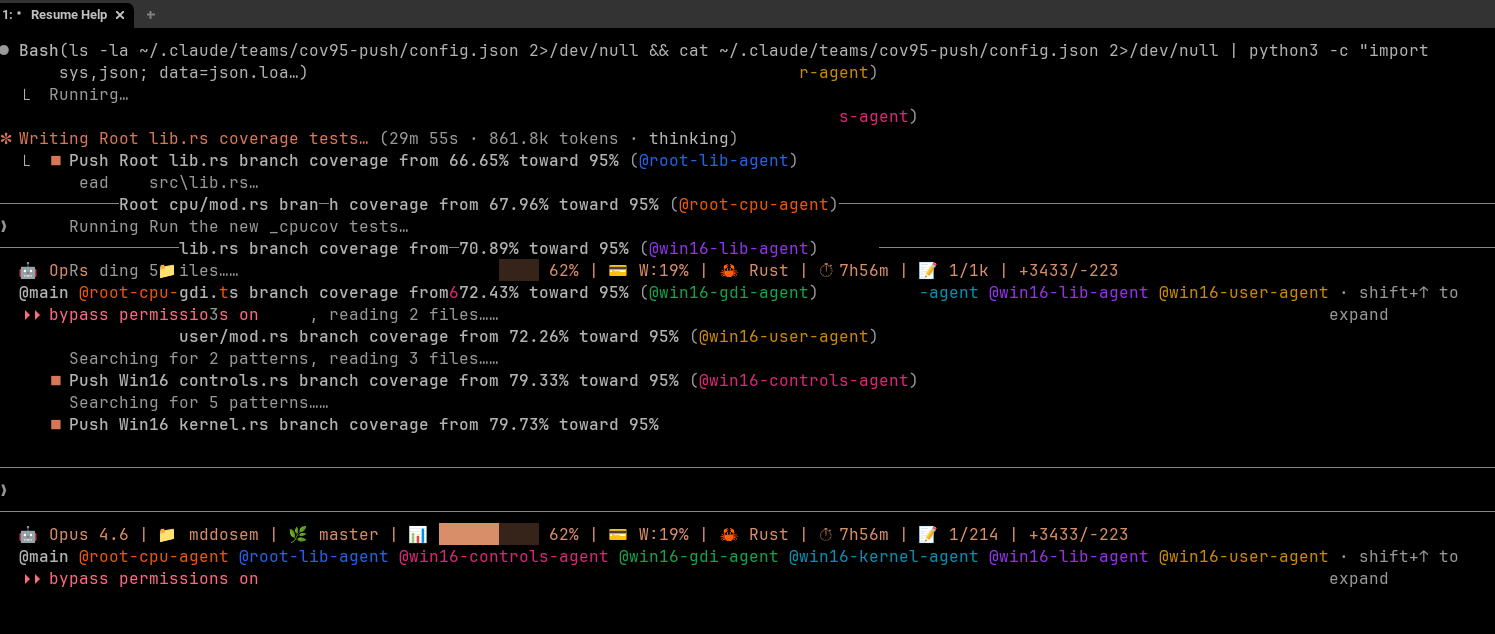Click the robot icon next to Opus 4.6
Screen dimensions: 1495x634
(27, 534)
